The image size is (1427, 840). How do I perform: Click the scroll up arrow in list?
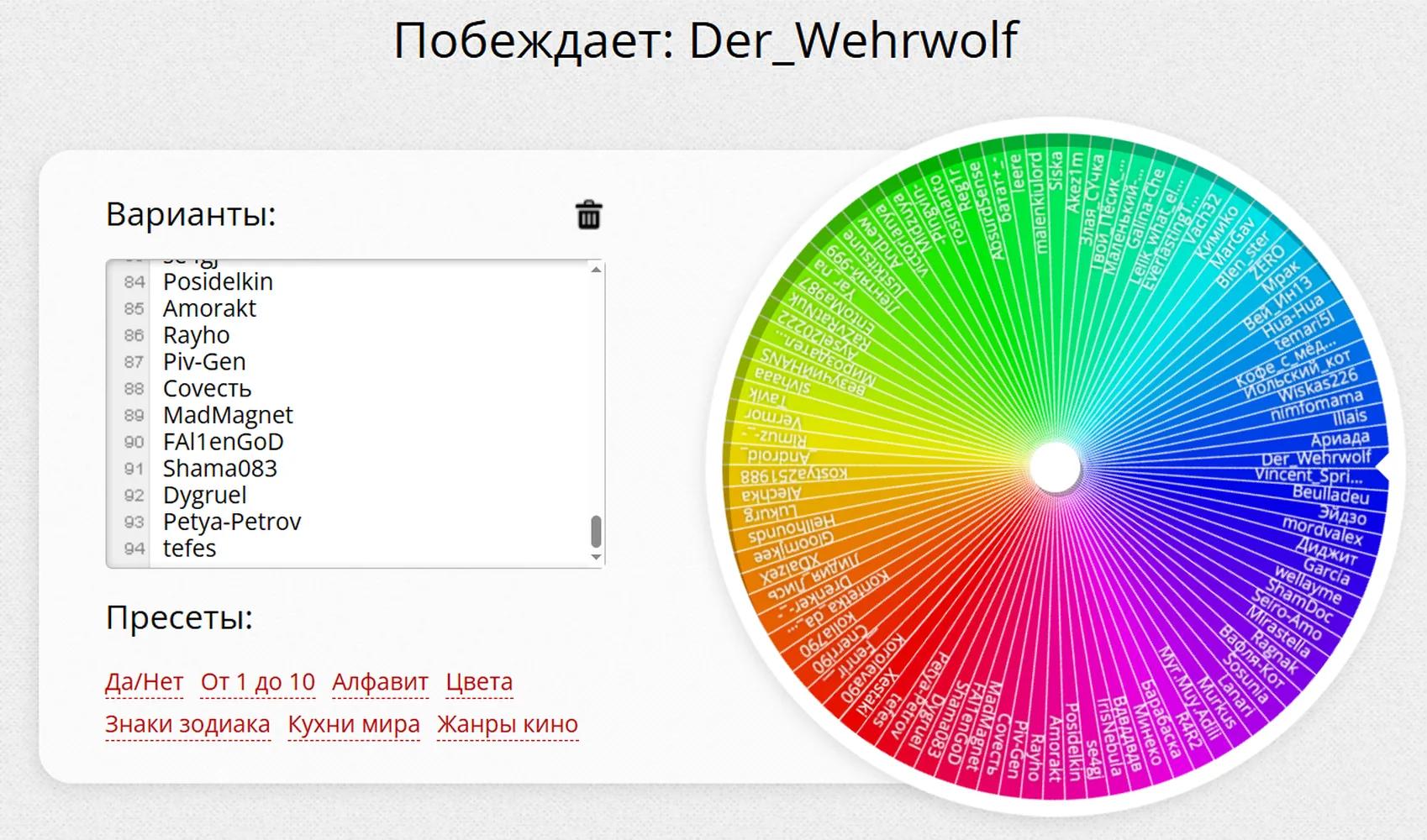(596, 270)
